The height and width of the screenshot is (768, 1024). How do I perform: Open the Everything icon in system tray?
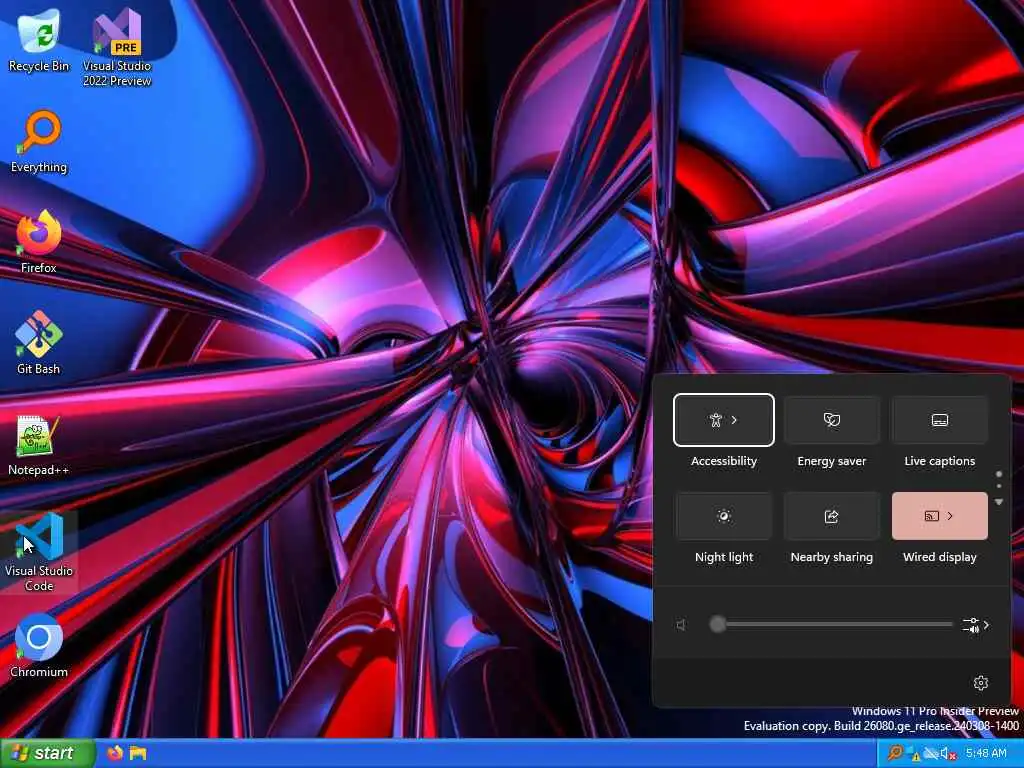click(x=895, y=753)
